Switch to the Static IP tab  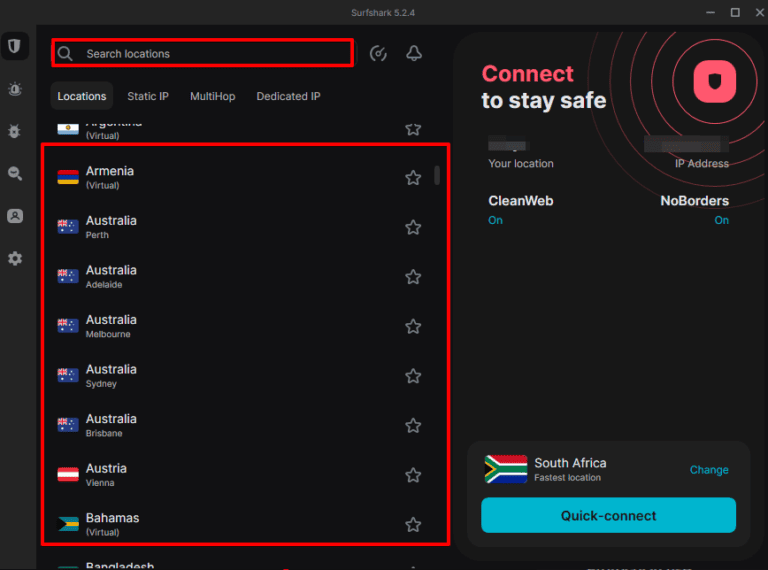click(x=148, y=96)
